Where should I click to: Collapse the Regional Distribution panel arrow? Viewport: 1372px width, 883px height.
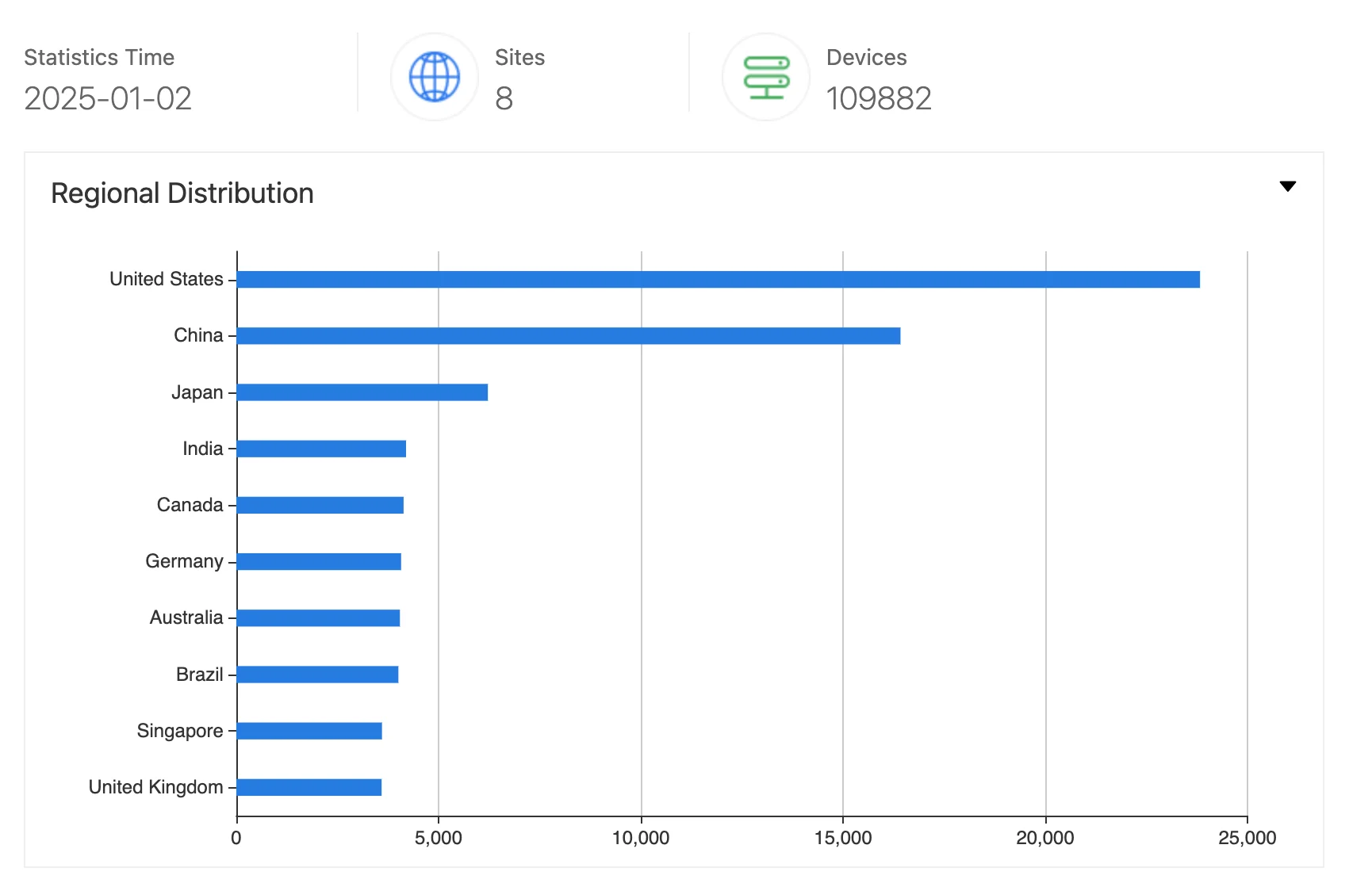[x=1288, y=186]
